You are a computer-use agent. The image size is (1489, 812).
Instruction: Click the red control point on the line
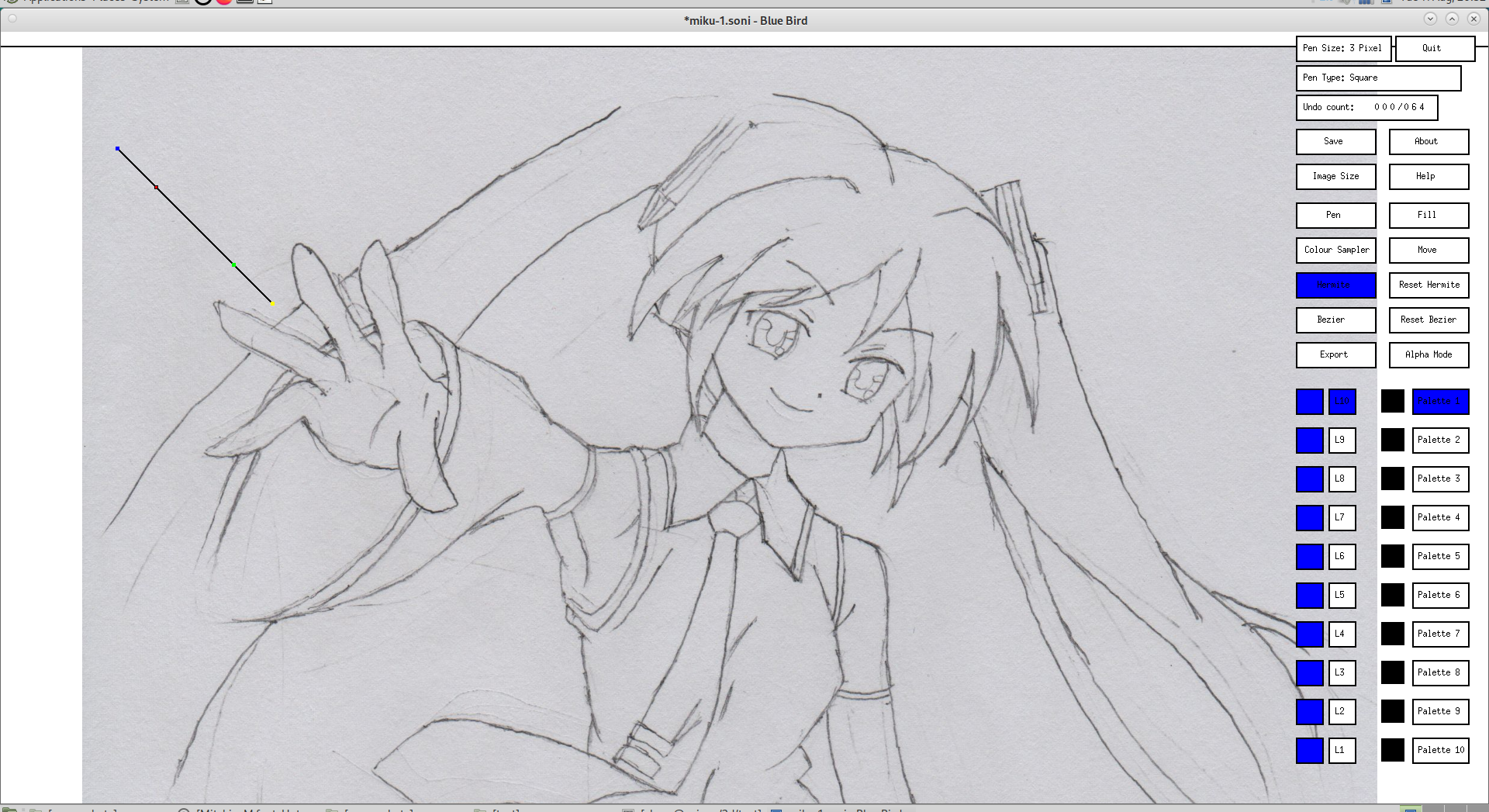click(156, 188)
